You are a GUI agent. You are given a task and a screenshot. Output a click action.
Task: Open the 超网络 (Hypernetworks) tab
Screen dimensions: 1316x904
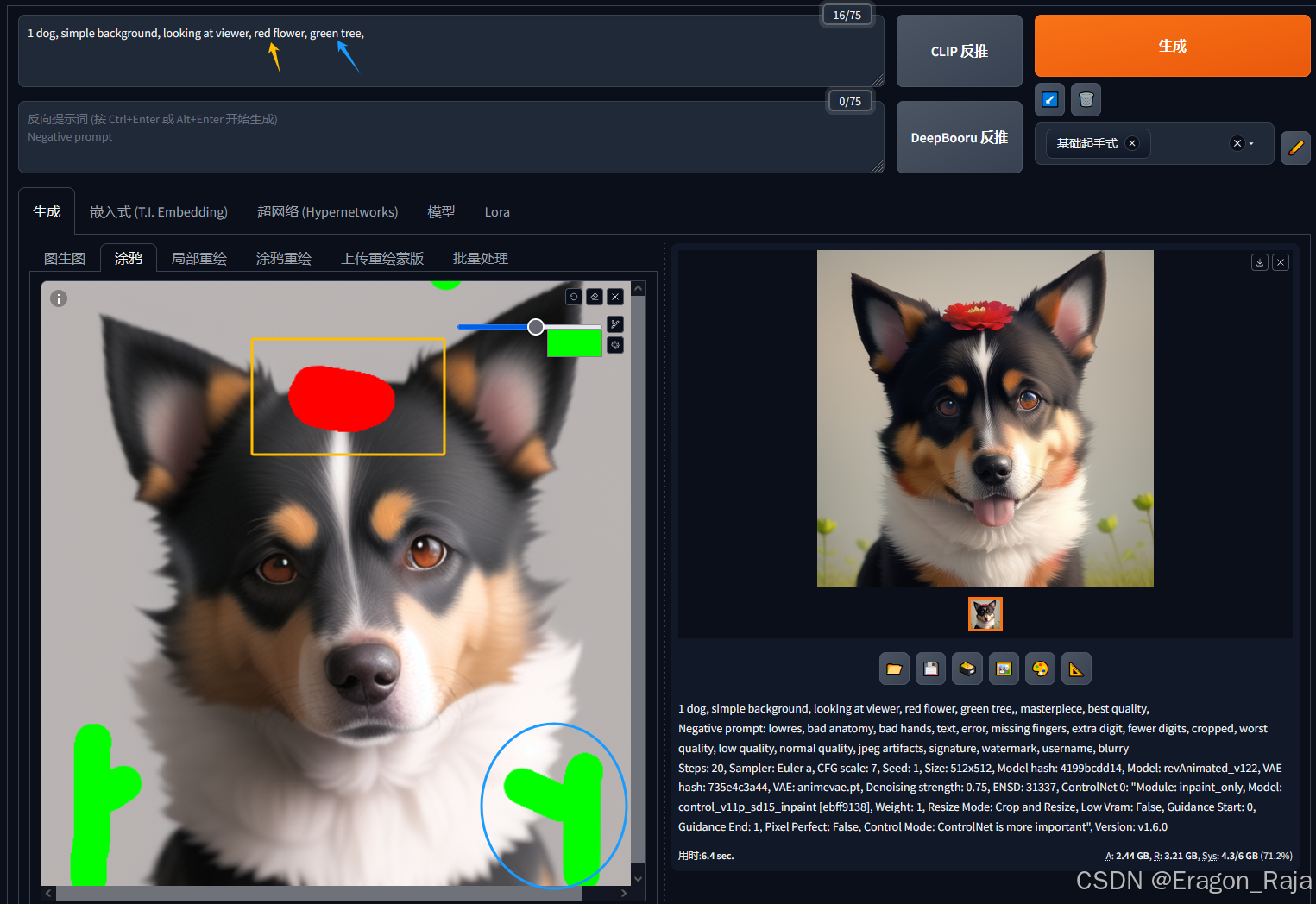coord(327,211)
